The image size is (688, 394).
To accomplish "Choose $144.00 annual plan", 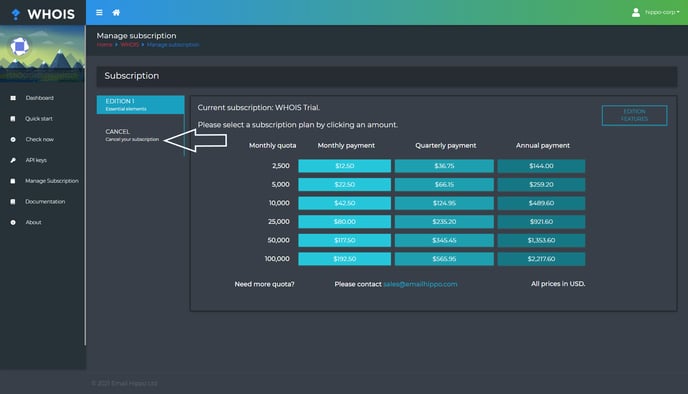I will pyautogui.click(x=541, y=166).
